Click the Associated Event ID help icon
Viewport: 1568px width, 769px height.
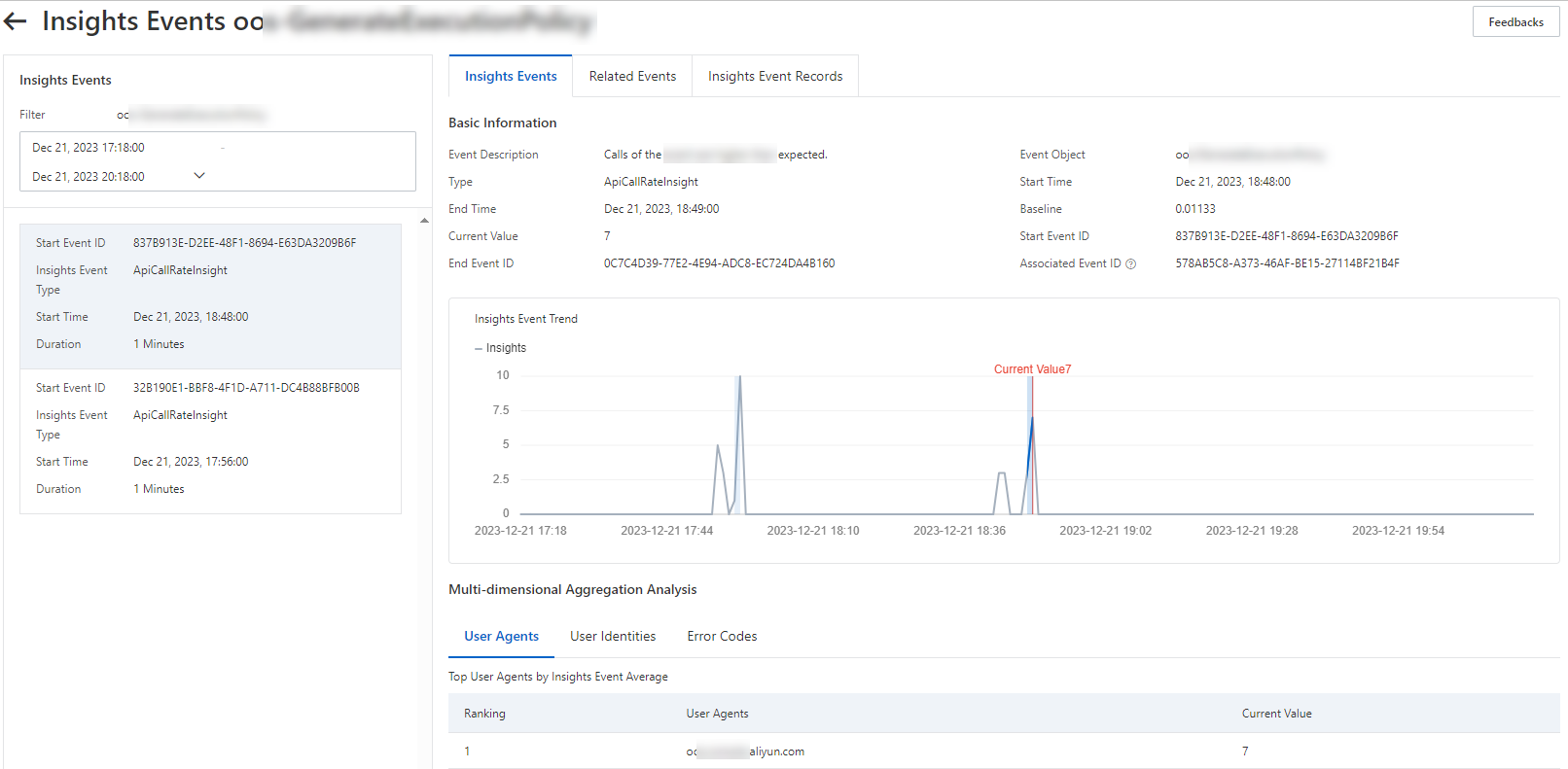(x=1130, y=263)
